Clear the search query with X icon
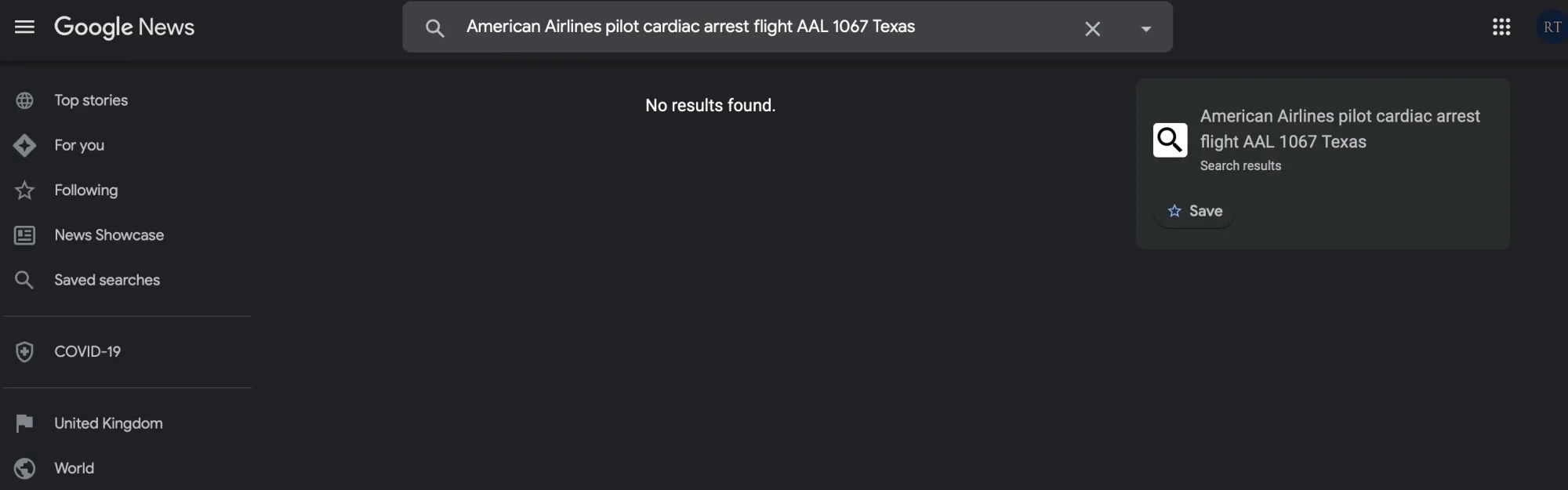 pyautogui.click(x=1092, y=29)
